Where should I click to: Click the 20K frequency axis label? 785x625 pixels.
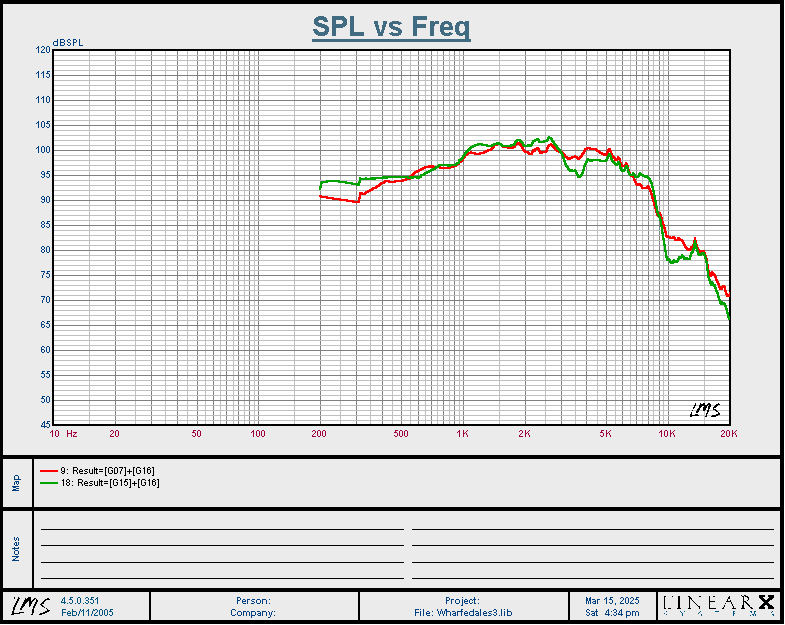coord(729,434)
